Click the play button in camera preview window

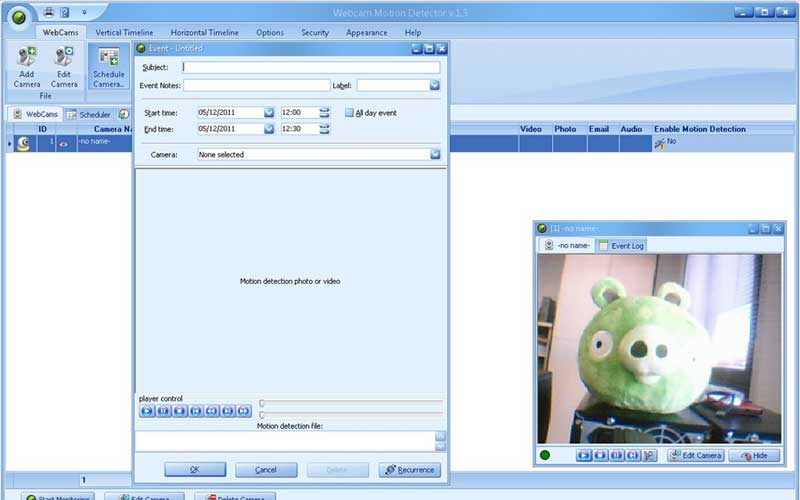click(x=584, y=455)
